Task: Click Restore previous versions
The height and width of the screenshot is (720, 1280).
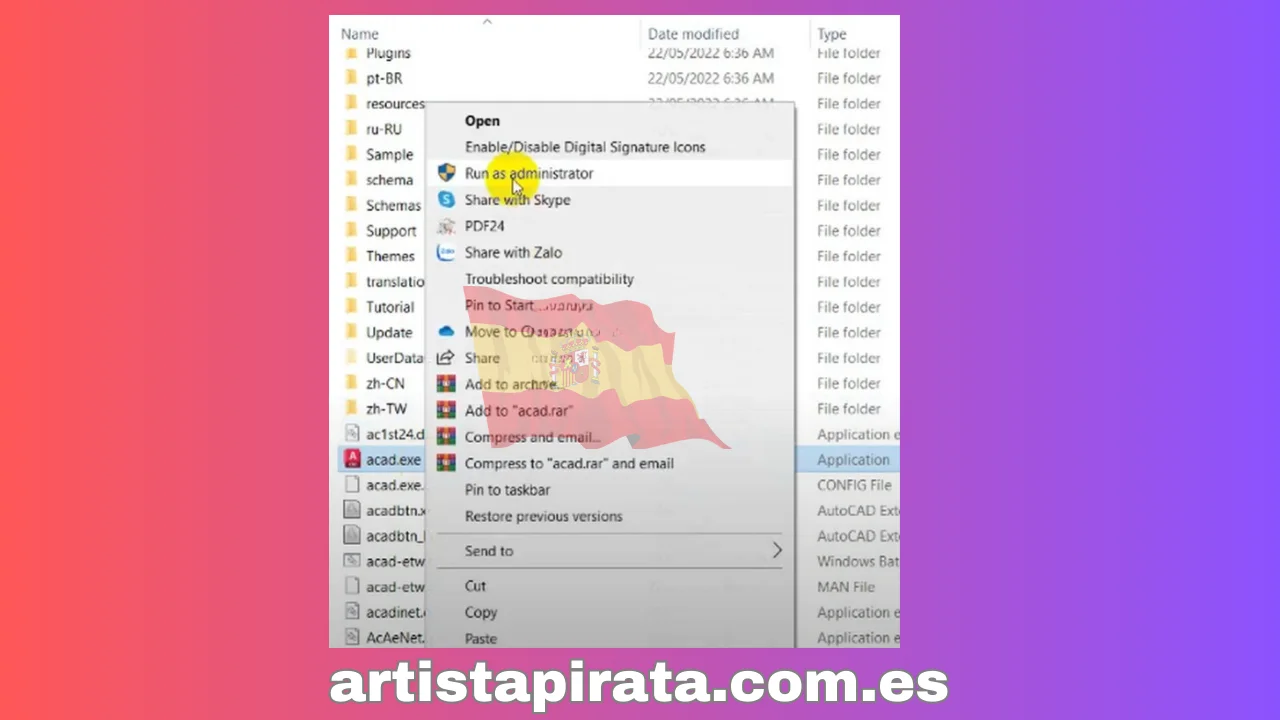Action: (x=543, y=516)
